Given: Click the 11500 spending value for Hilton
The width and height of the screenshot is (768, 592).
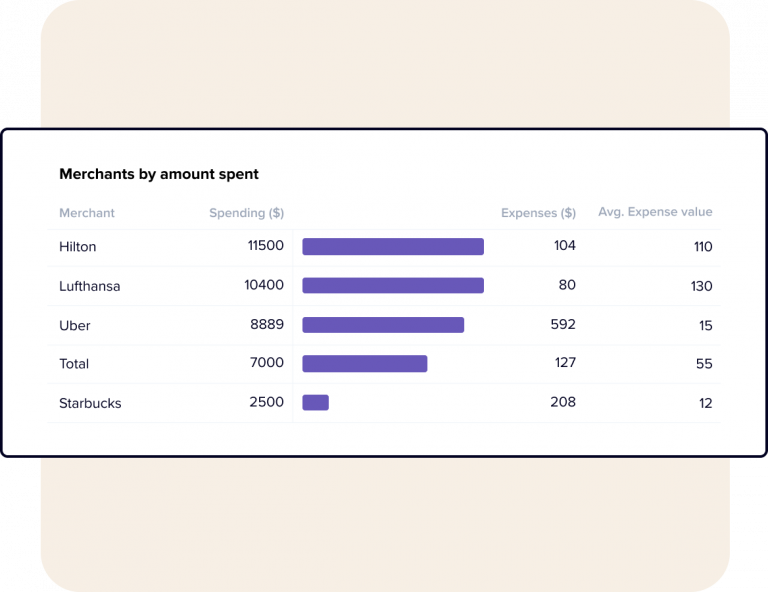Looking at the screenshot, I should [266, 246].
